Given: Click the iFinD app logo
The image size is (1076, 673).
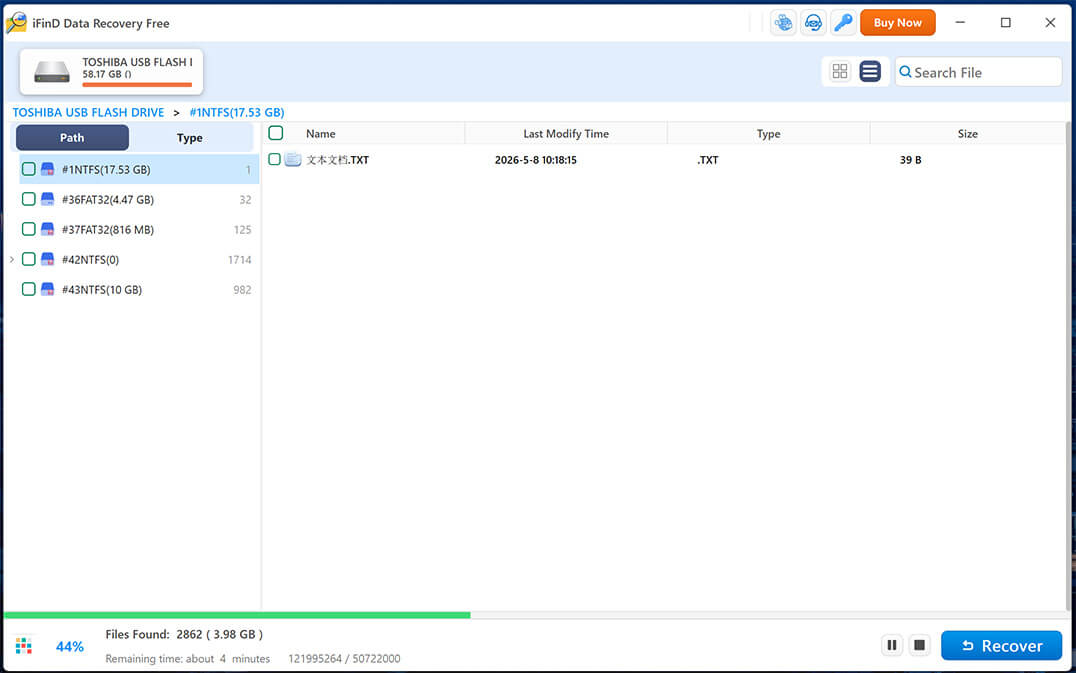Looking at the screenshot, I should [x=16, y=23].
